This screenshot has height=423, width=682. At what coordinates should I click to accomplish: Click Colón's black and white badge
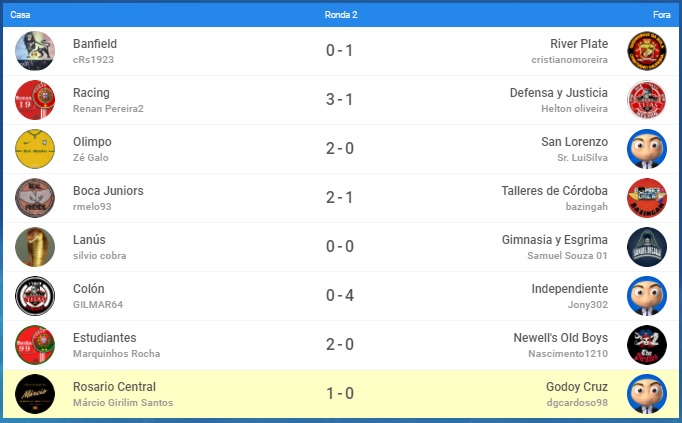(x=35, y=296)
